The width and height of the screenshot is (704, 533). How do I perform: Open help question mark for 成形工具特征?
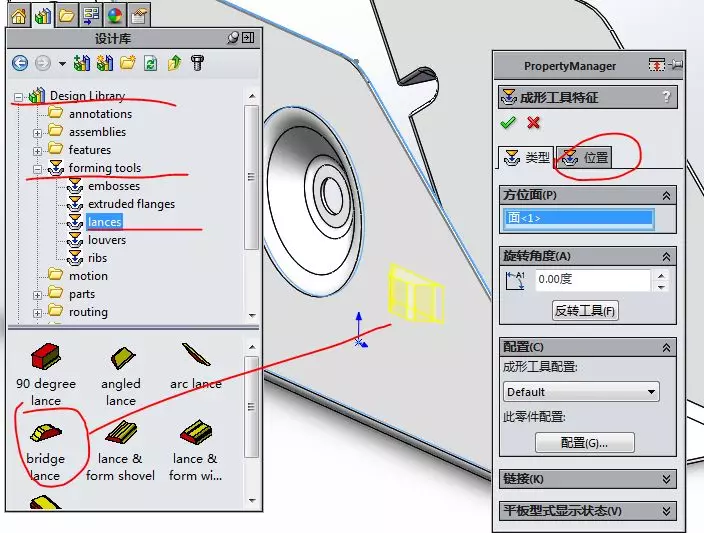(x=666, y=97)
